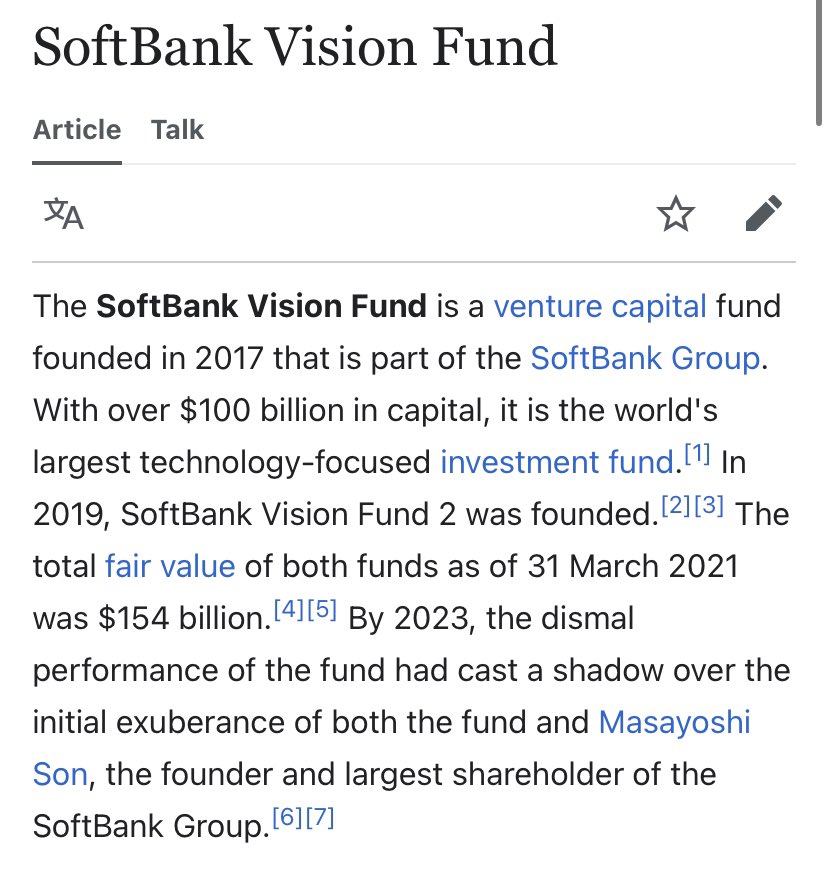Jump to citation reference [4]

click(x=290, y=611)
